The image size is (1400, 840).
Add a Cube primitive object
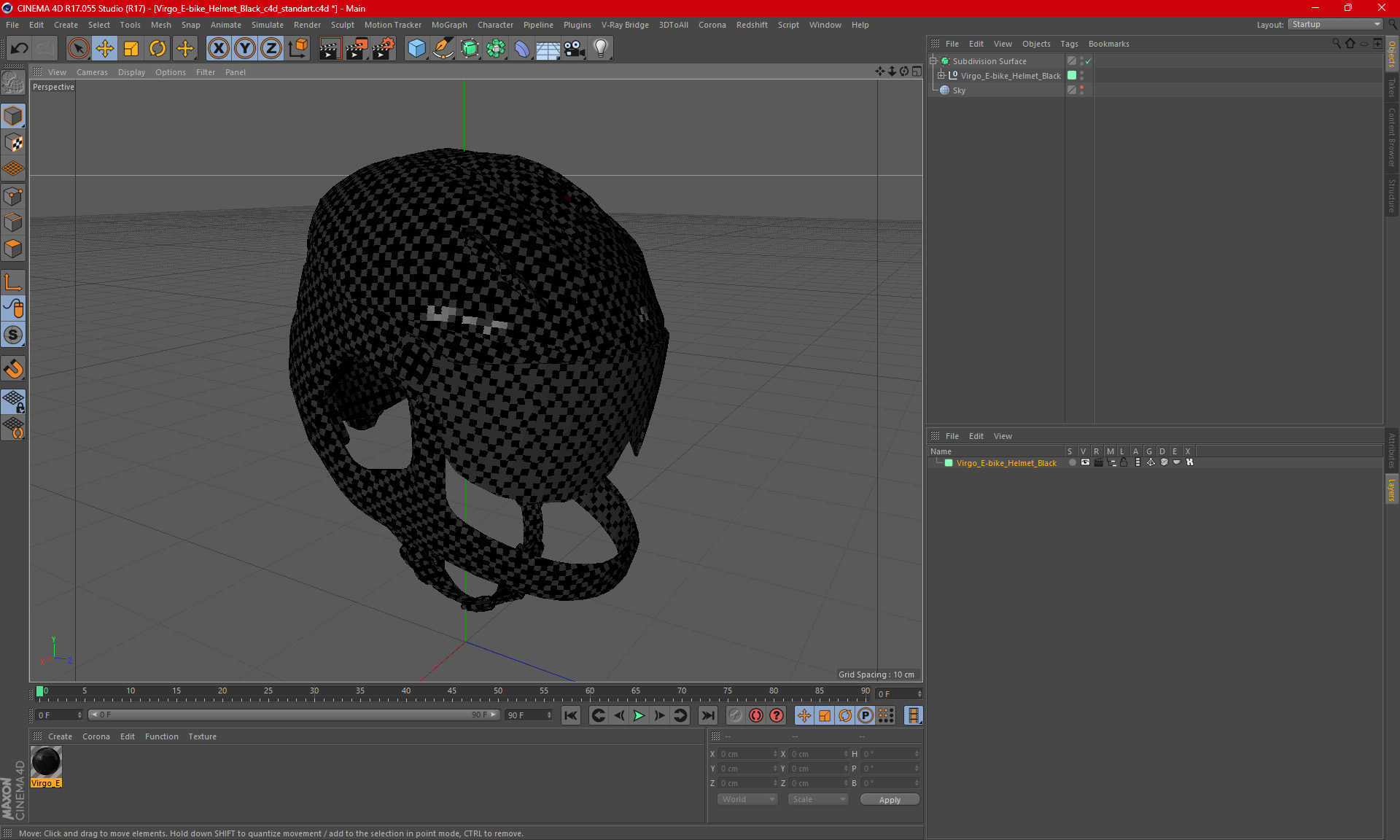click(416, 48)
